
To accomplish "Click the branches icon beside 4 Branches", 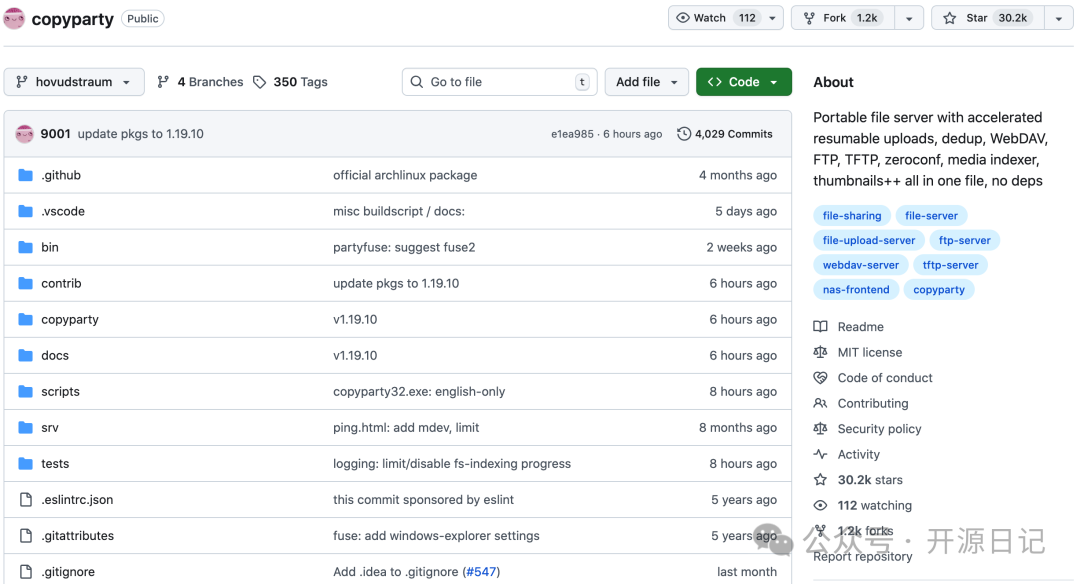I will [x=163, y=82].
